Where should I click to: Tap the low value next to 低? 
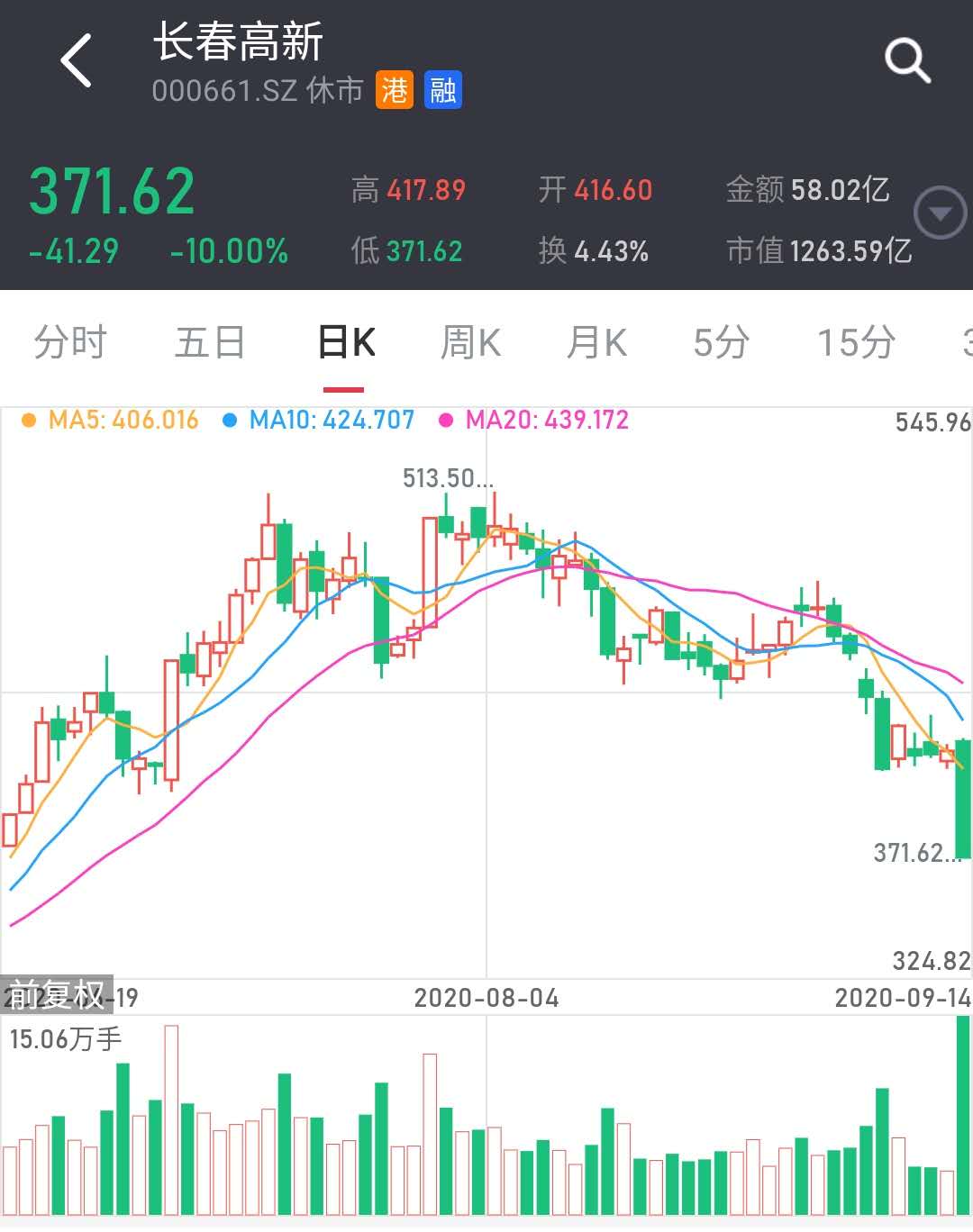click(x=424, y=251)
